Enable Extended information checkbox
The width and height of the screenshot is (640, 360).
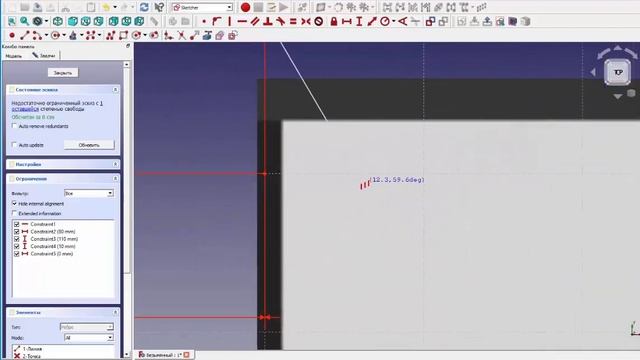click(x=14, y=213)
